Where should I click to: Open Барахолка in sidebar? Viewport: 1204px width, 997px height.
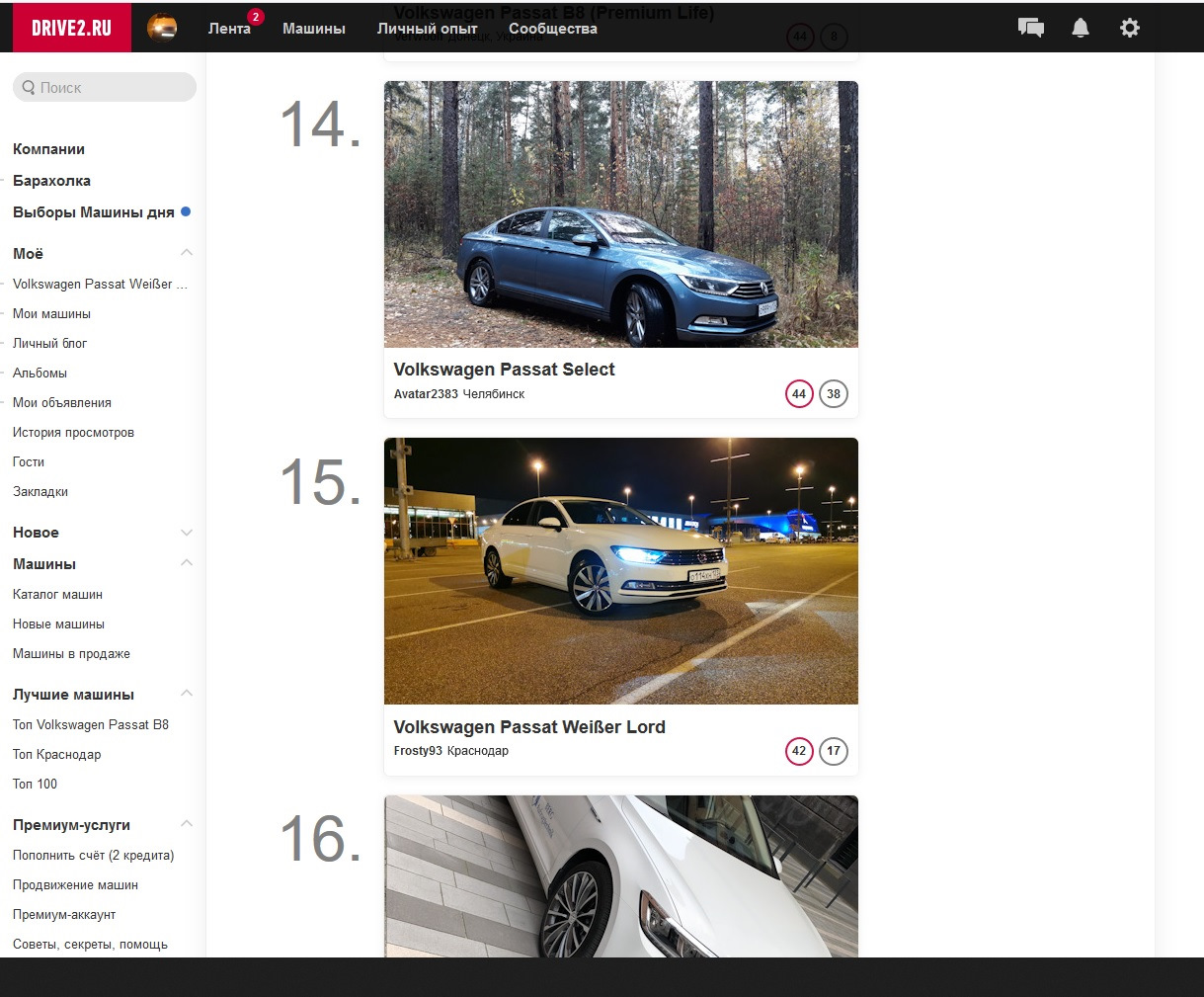(51, 181)
